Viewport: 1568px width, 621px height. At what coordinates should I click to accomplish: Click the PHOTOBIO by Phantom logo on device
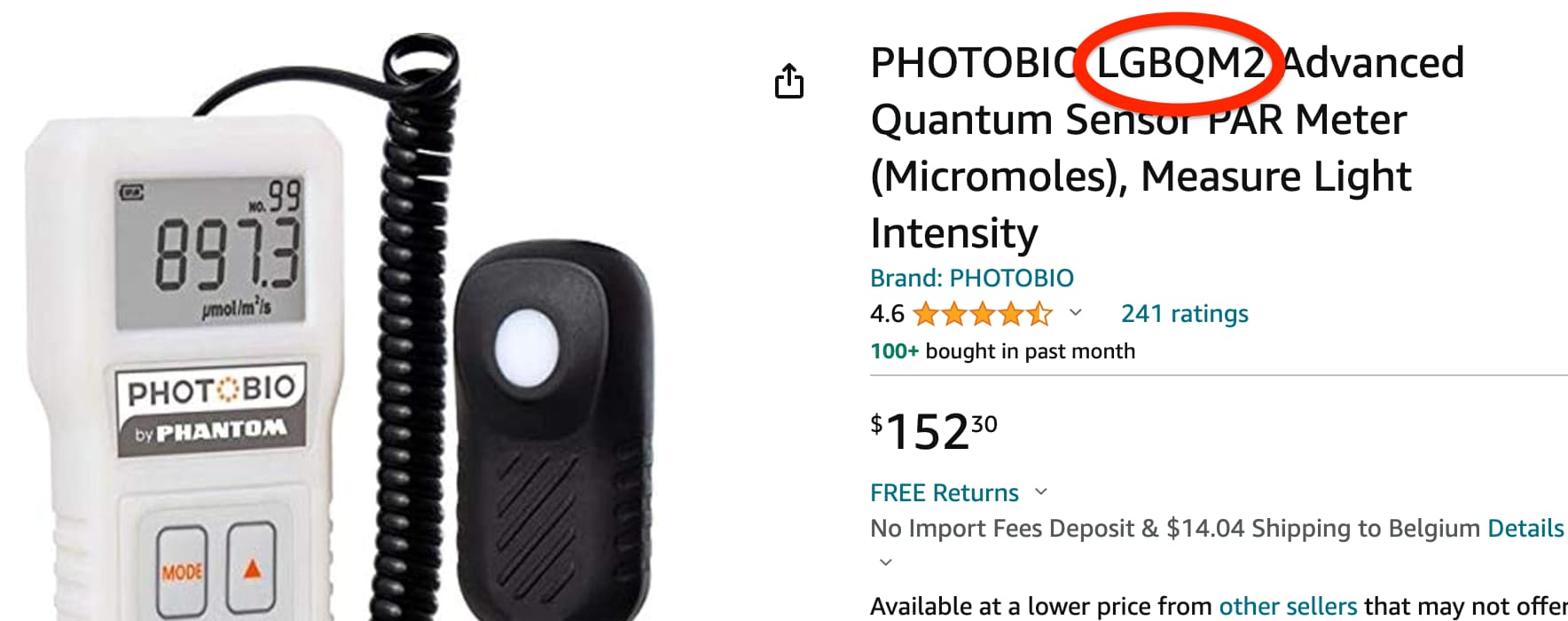(x=211, y=409)
